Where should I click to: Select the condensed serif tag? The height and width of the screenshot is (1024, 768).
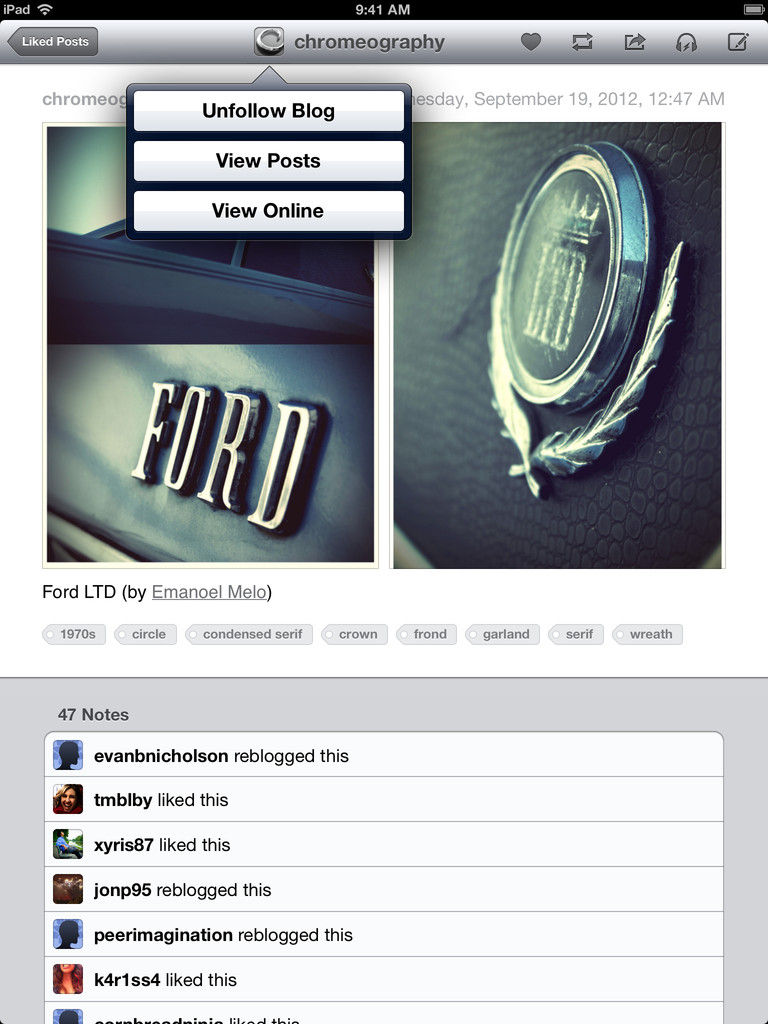point(249,634)
